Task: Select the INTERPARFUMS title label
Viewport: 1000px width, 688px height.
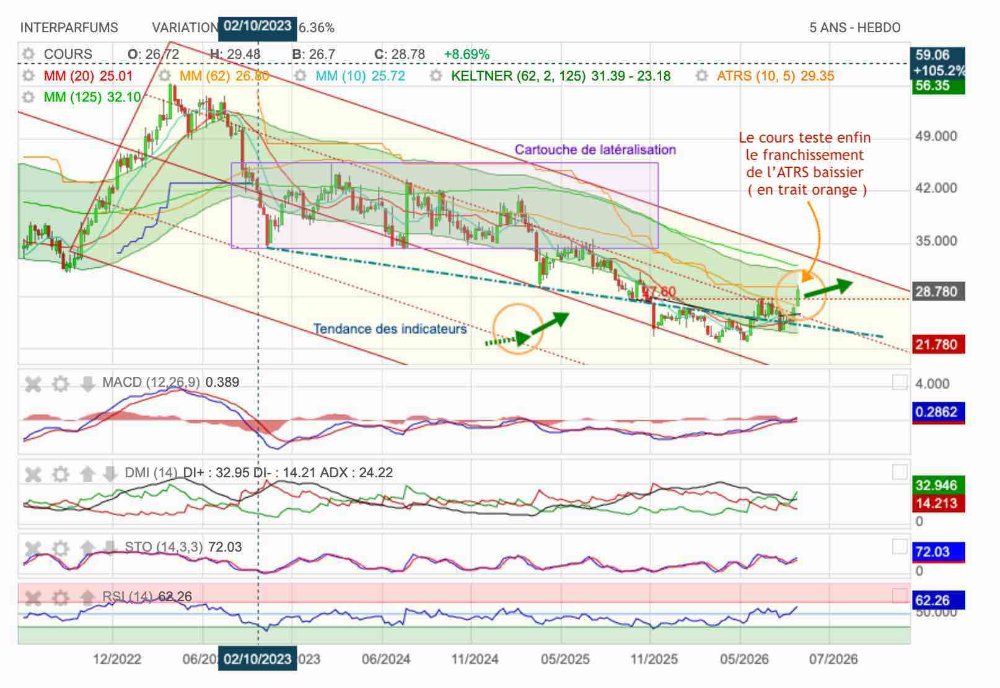Action: click(x=69, y=27)
